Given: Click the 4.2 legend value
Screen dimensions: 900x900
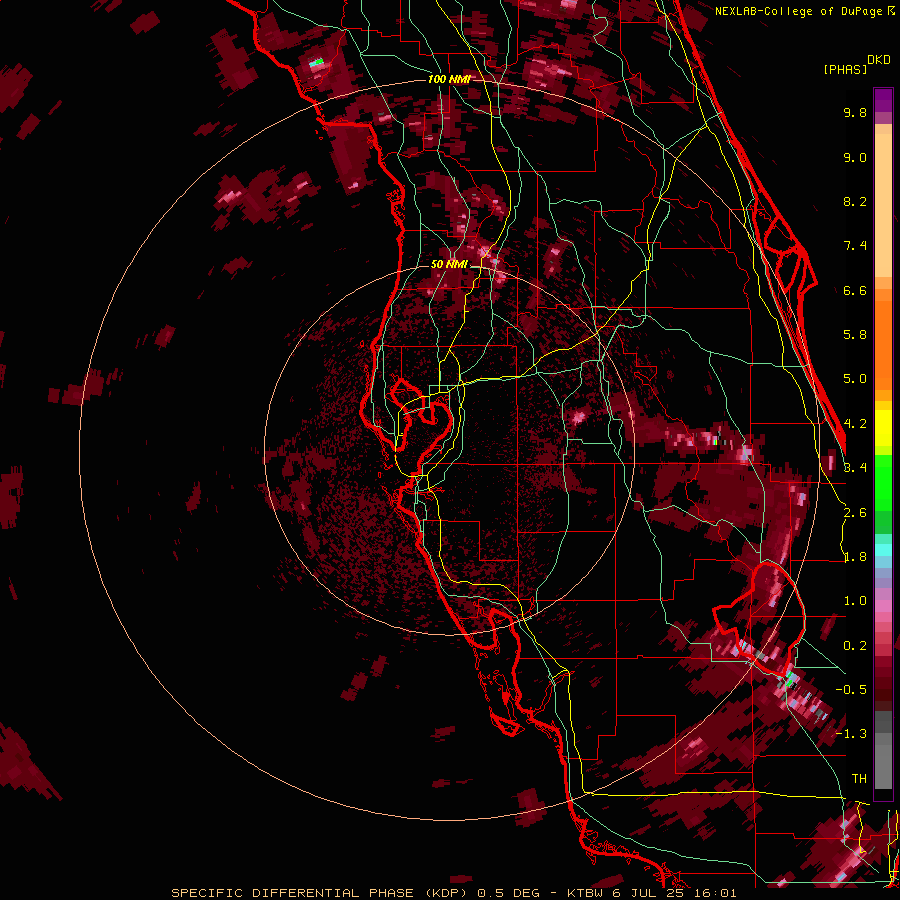Looking at the screenshot, I should click(x=855, y=424).
